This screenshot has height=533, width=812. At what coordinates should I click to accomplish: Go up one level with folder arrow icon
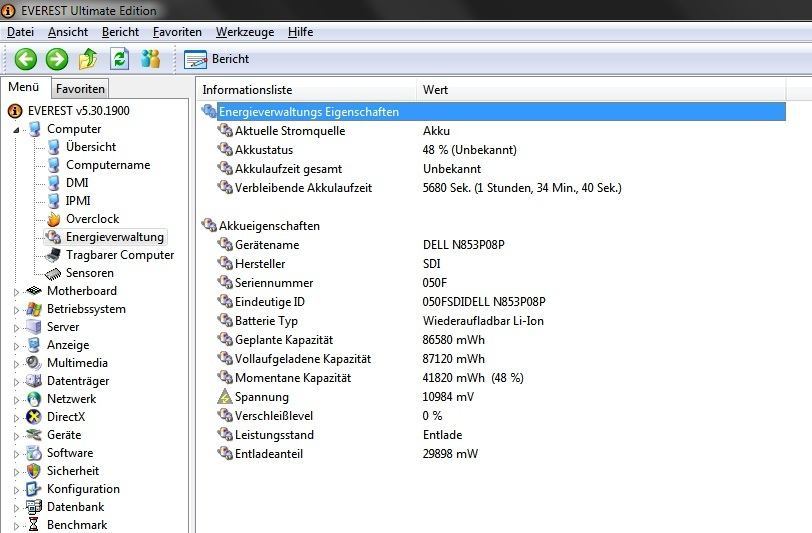[x=89, y=59]
